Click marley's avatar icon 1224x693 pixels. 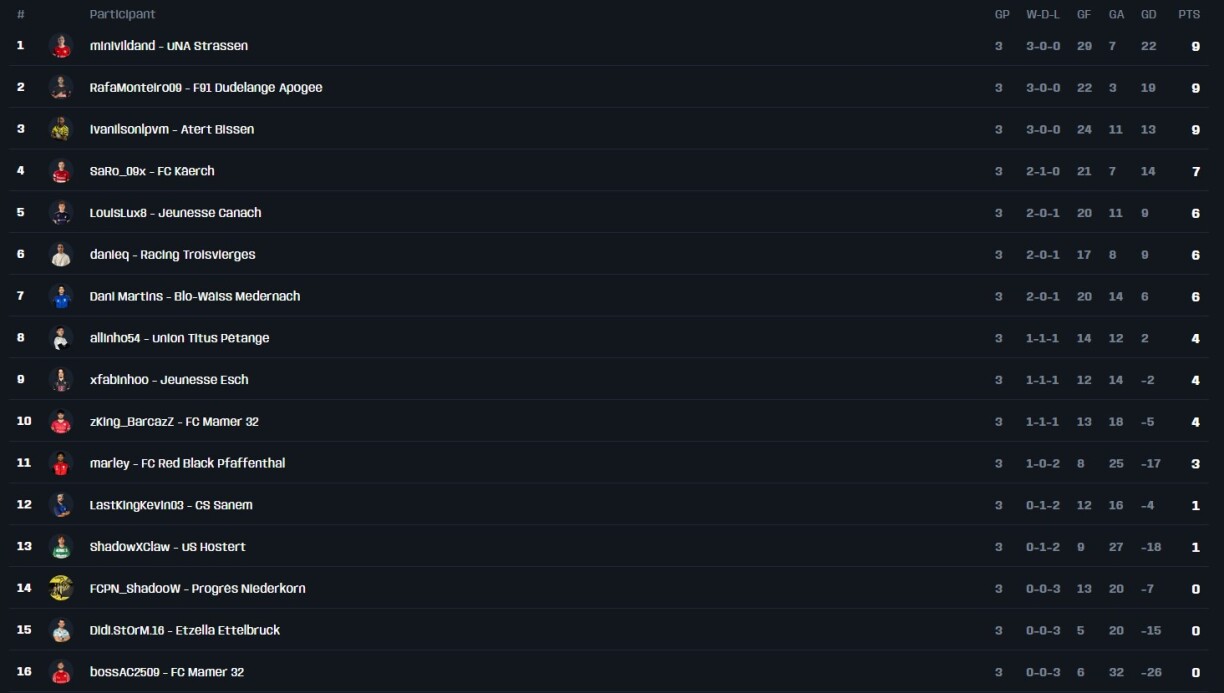pyautogui.click(x=61, y=463)
